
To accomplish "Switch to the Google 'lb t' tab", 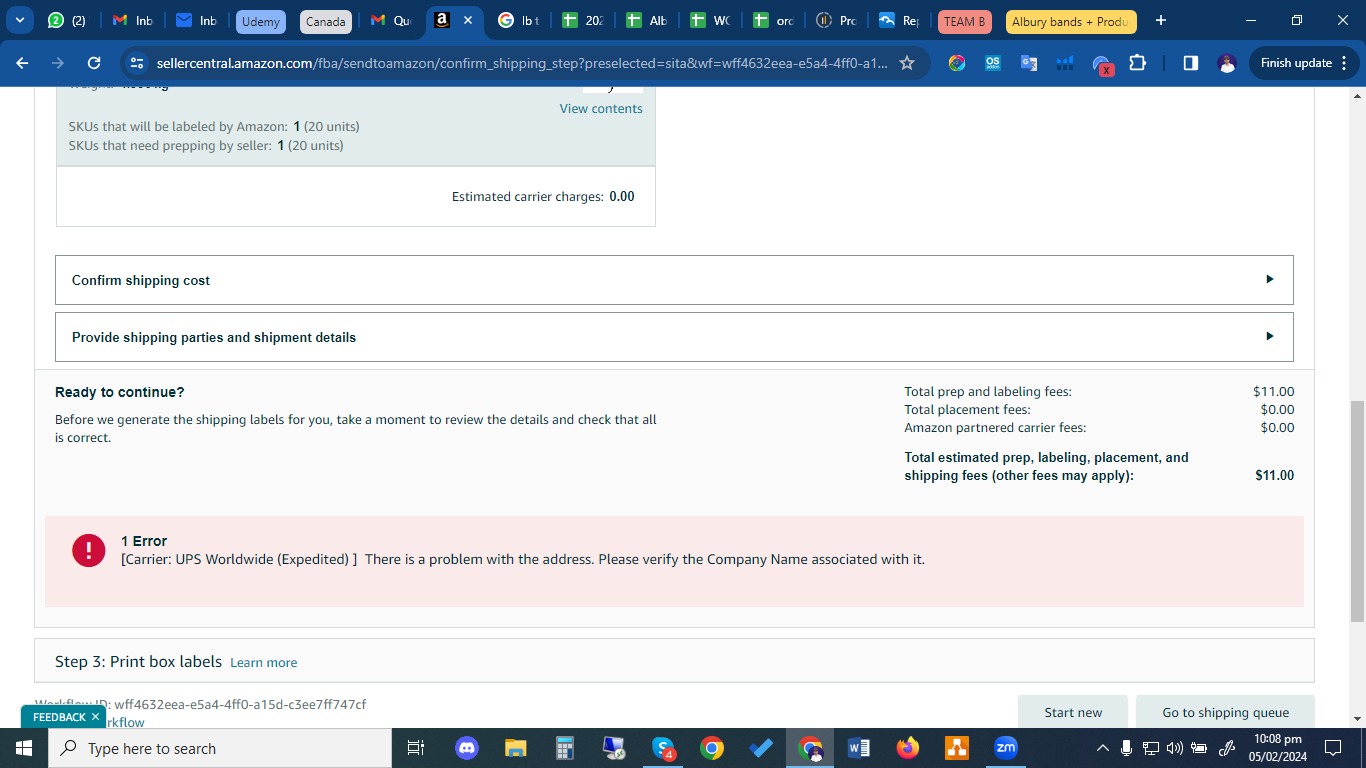I will point(519,20).
